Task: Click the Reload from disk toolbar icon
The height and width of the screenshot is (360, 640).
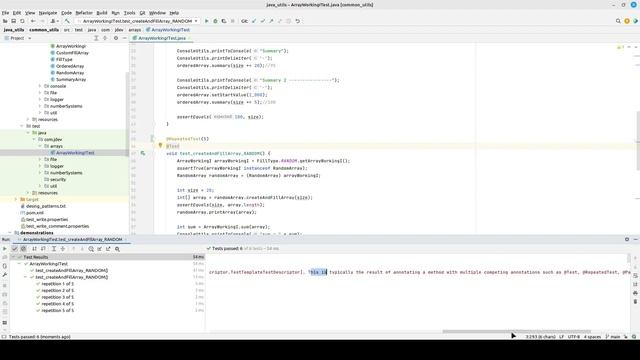Action: [x=22, y=21]
